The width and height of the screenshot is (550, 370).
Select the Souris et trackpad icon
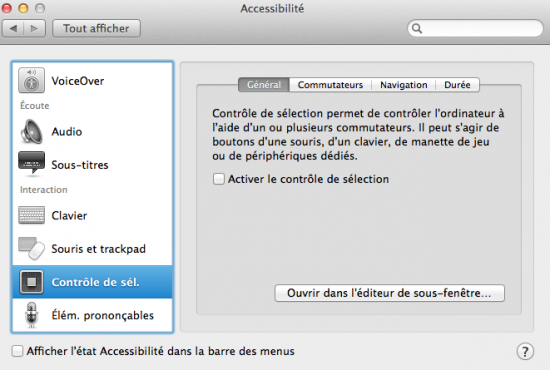pyautogui.click(x=32, y=248)
